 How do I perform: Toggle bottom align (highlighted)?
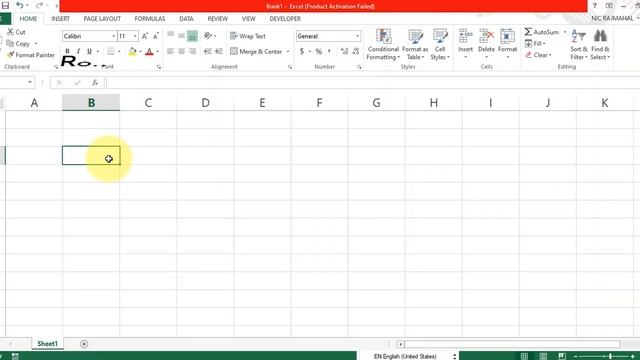[192, 36]
